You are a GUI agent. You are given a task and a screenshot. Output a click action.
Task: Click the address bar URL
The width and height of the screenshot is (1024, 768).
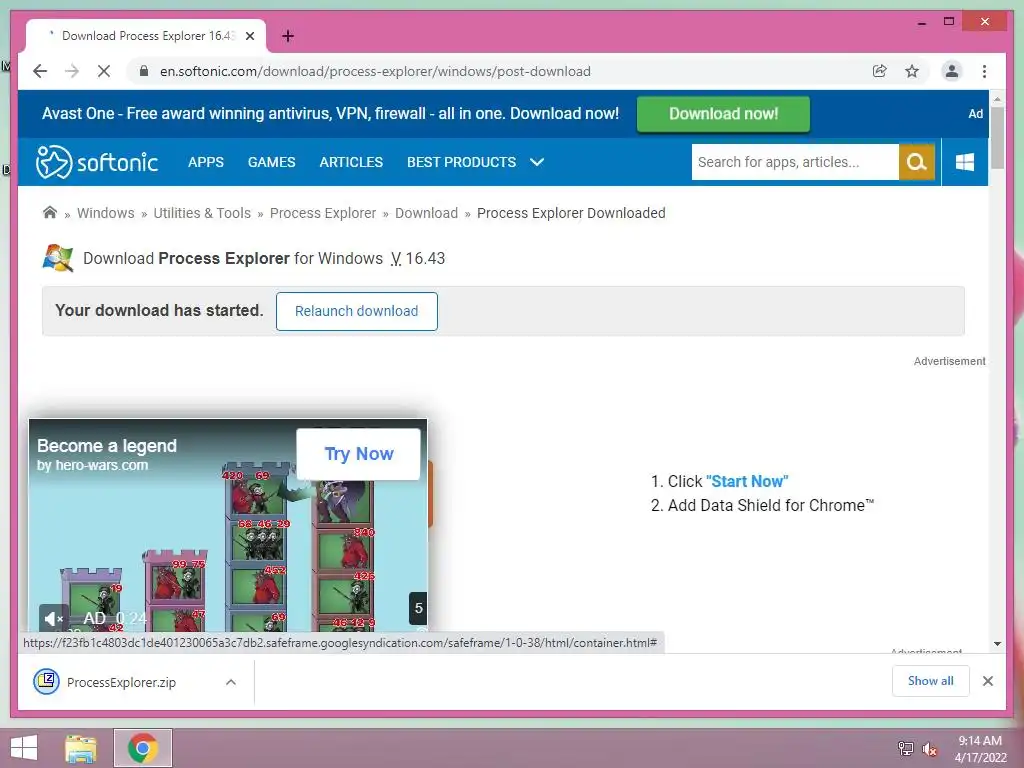click(x=375, y=71)
